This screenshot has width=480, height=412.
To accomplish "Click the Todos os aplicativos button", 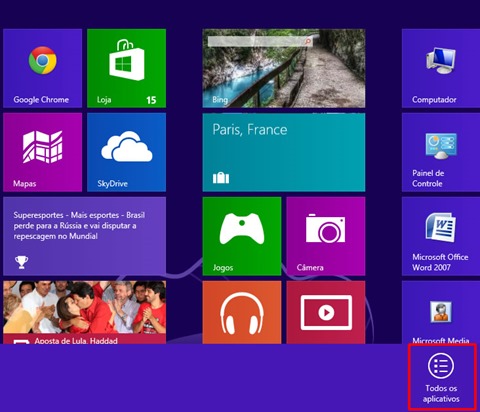I will tap(441, 378).
